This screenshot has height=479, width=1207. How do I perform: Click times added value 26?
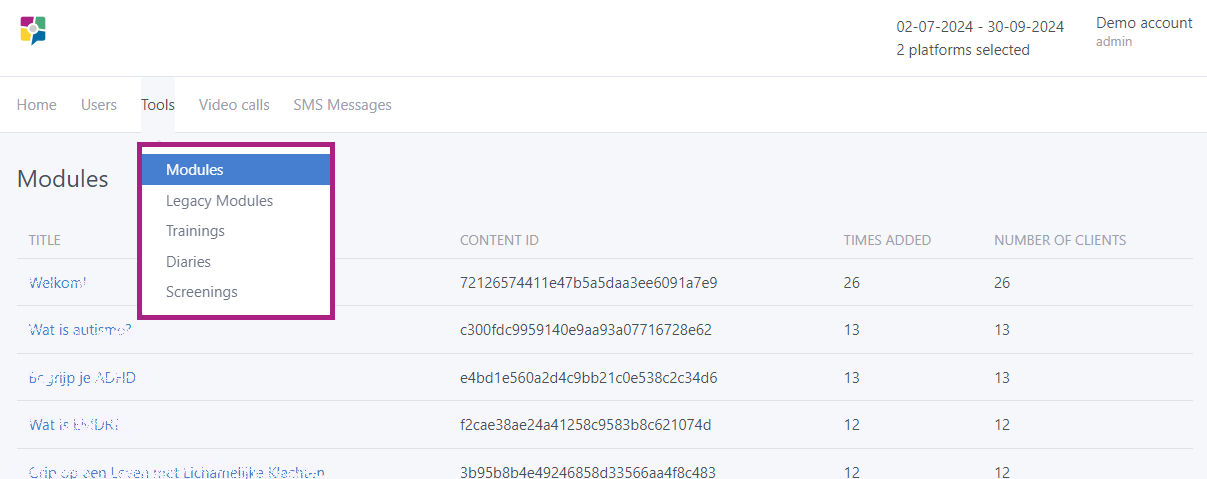click(x=852, y=283)
